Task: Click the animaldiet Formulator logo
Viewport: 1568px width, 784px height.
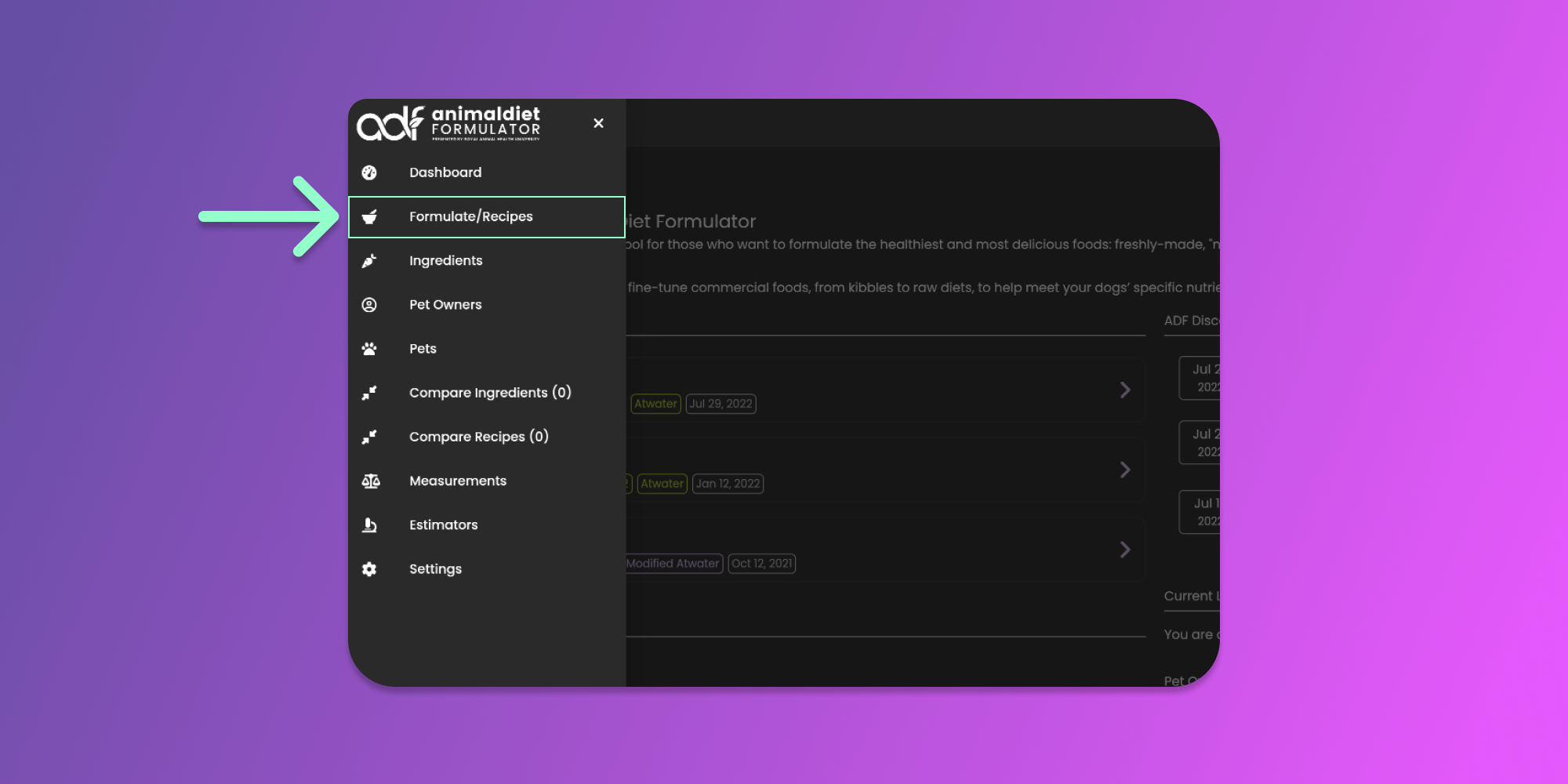Action: [448, 123]
